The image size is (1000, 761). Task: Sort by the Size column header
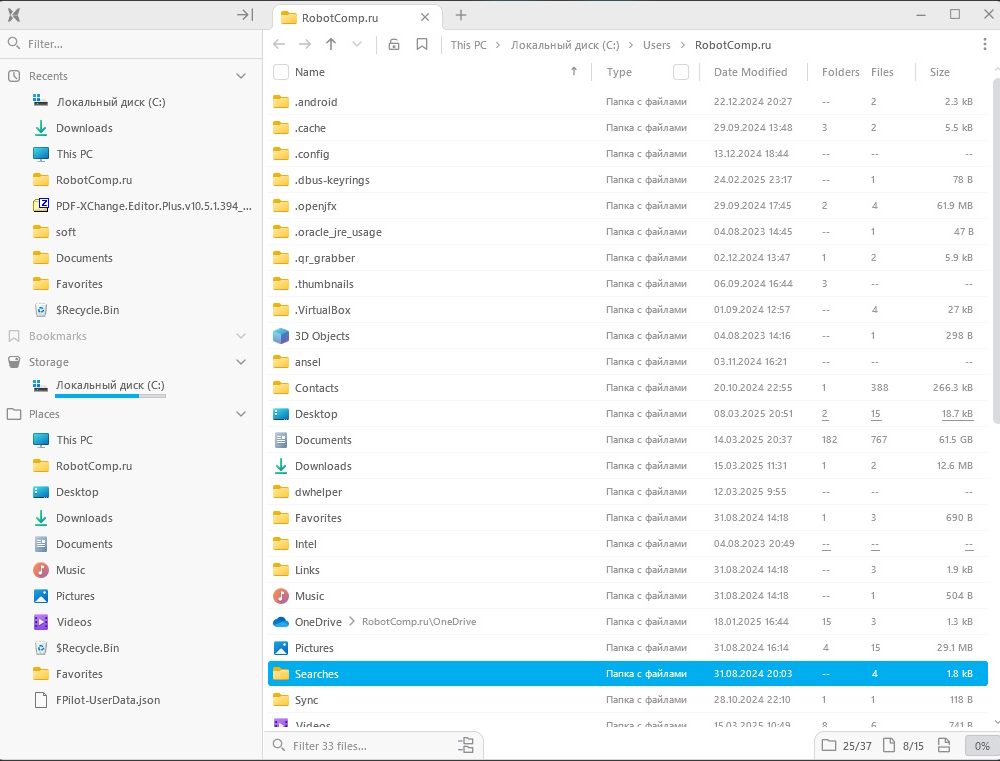tap(939, 72)
